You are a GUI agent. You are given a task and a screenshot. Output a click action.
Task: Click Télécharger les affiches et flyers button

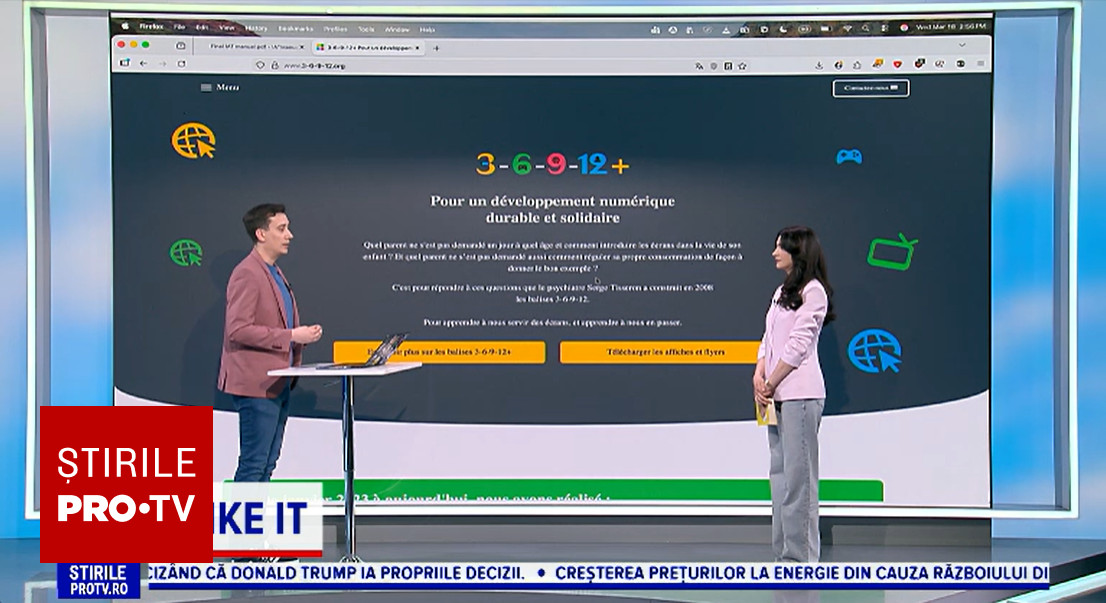(659, 352)
